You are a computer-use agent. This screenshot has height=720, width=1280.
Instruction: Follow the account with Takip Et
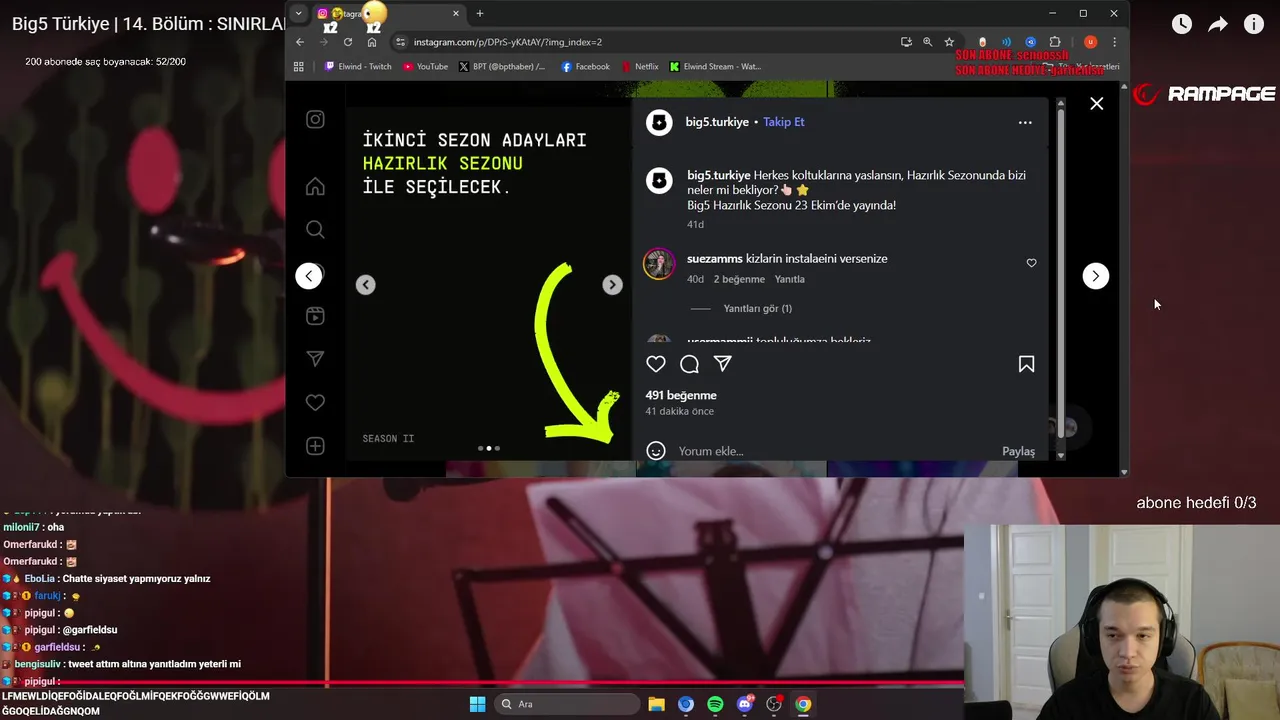784,122
